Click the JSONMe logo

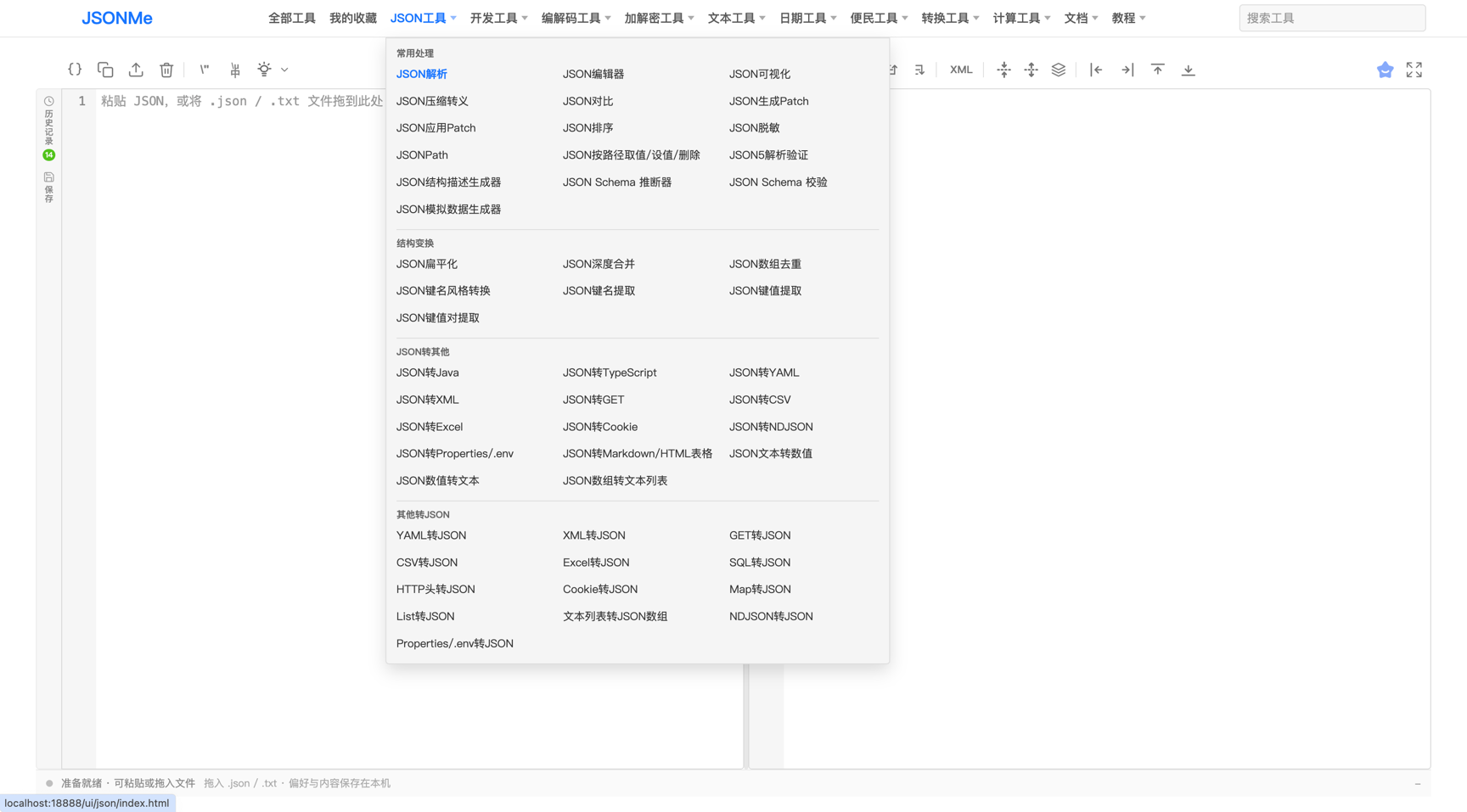[x=117, y=18]
